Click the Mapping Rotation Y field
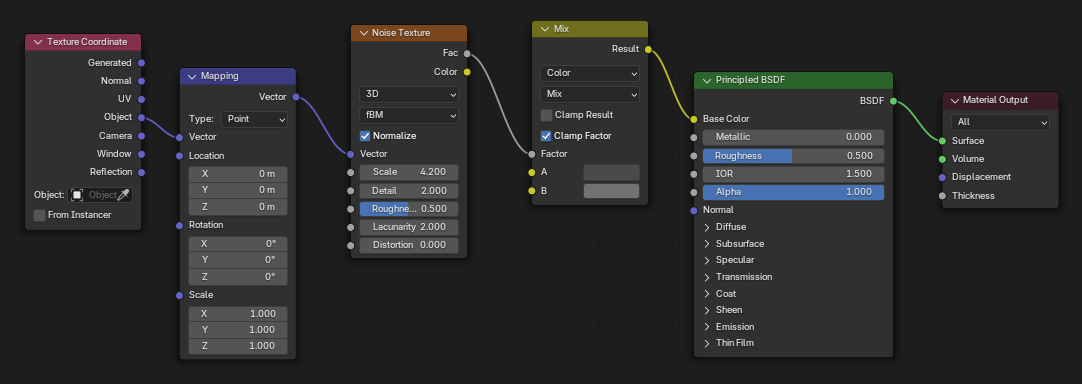 (238, 260)
